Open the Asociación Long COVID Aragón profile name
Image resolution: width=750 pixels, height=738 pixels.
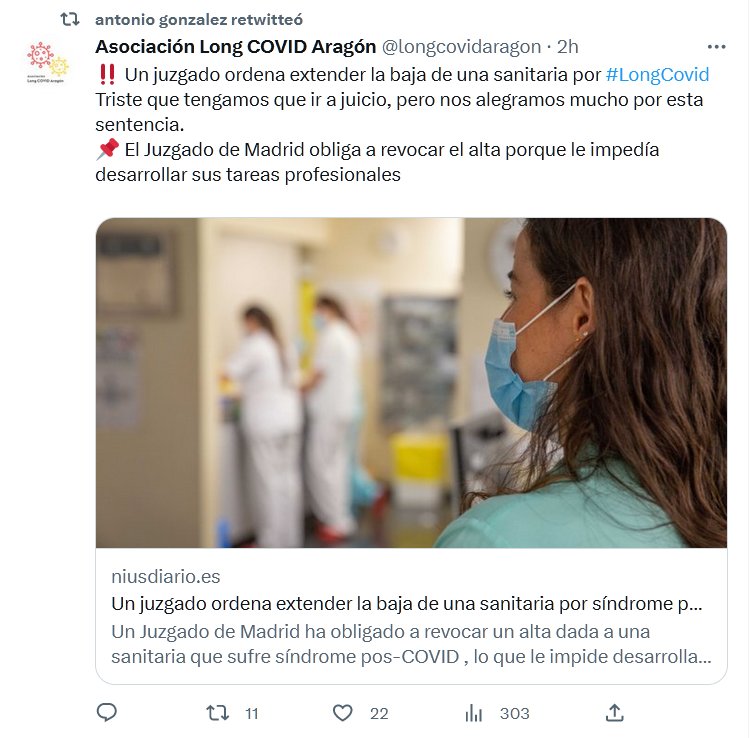[235, 47]
